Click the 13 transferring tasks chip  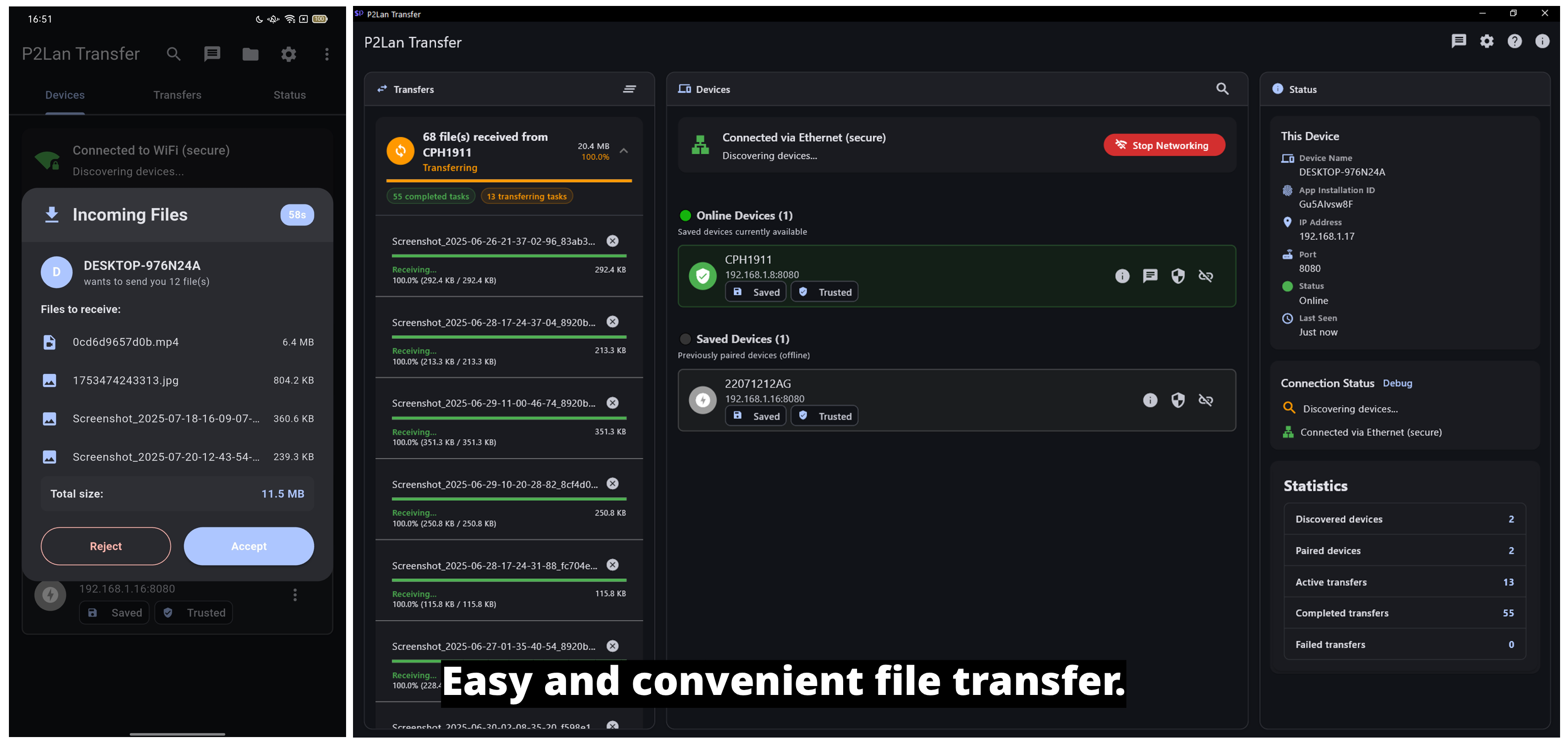pos(526,196)
